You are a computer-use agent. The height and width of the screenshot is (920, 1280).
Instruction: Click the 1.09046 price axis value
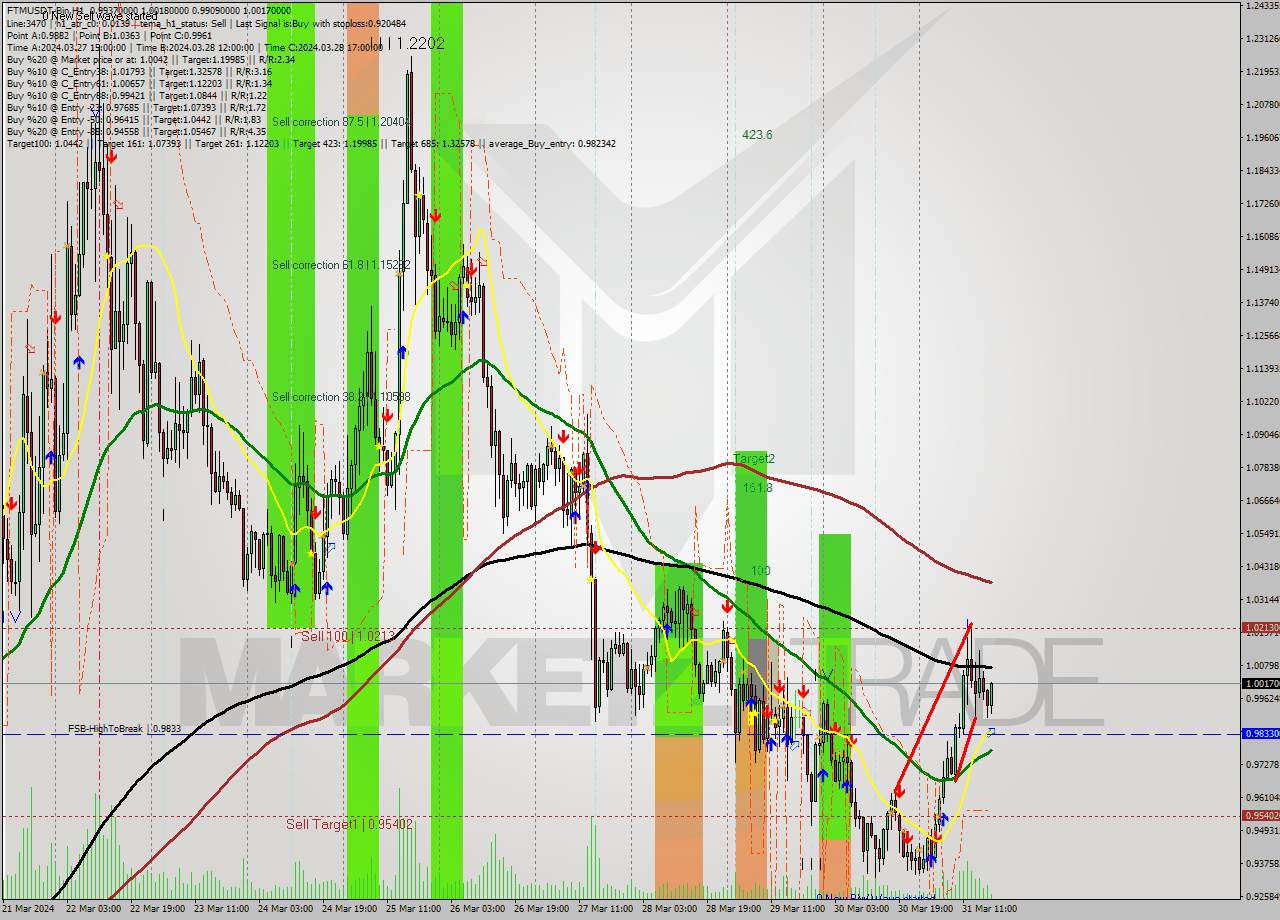(1261, 435)
